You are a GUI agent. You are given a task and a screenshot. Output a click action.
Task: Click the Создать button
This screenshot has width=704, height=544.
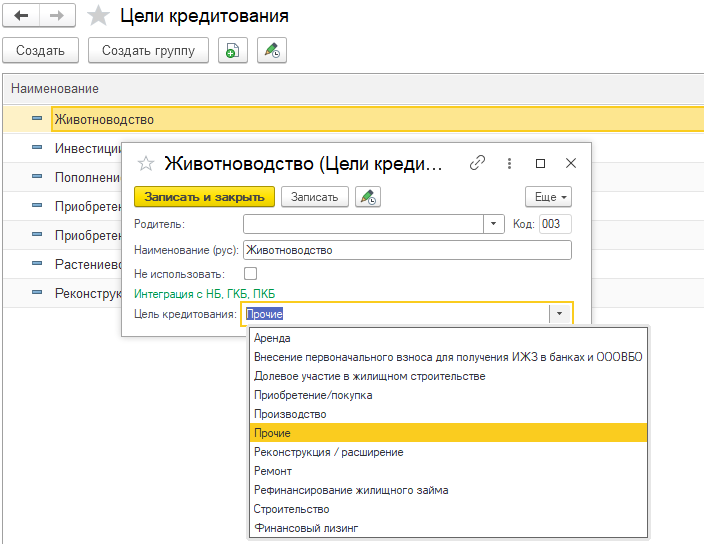tap(40, 50)
